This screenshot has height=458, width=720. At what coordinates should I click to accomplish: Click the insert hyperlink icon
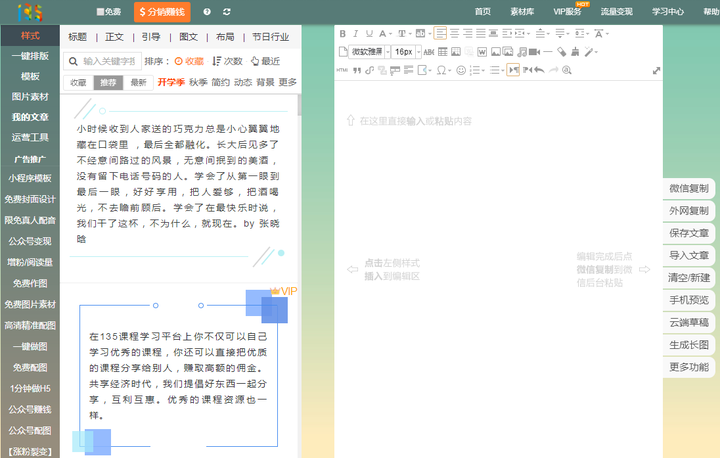pyautogui.click(x=369, y=70)
